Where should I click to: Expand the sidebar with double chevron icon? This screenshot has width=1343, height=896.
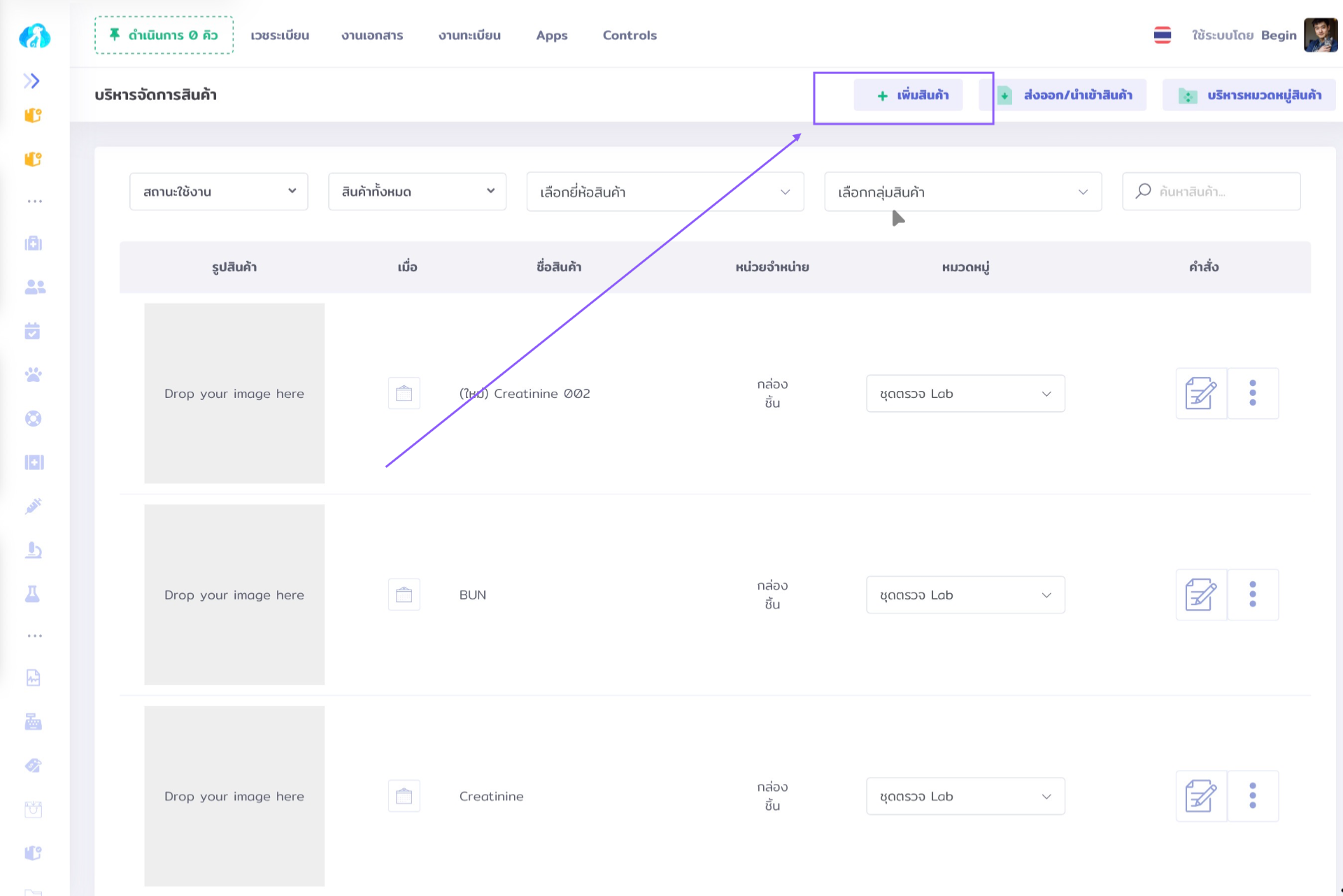click(x=31, y=81)
